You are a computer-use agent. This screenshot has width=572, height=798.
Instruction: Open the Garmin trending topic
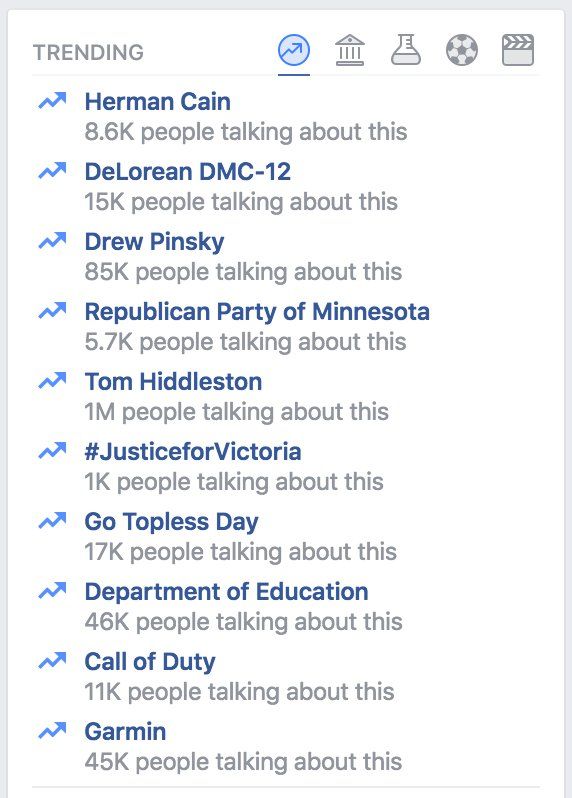pyautogui.click(x=125, y=731)
